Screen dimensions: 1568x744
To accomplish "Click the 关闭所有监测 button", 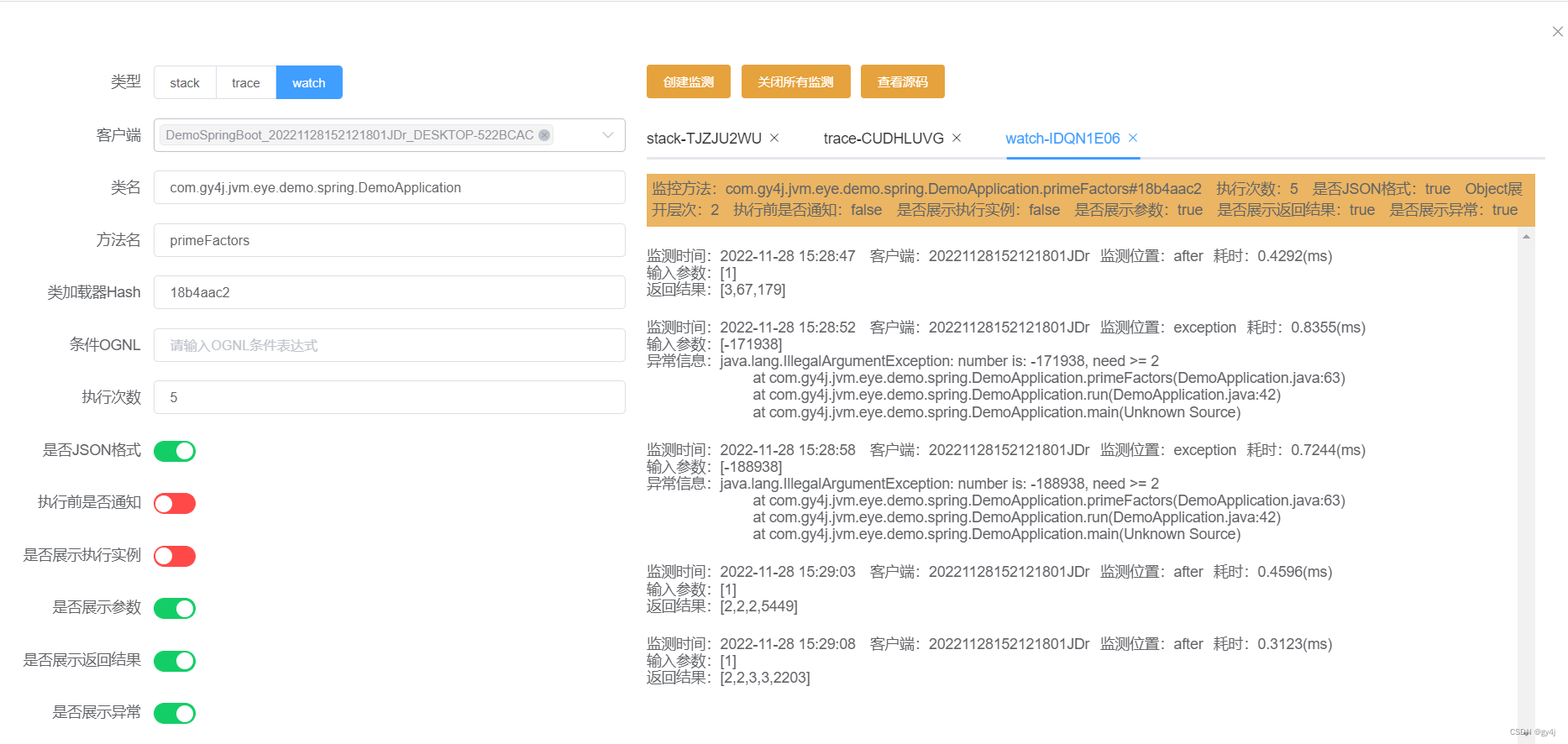I will coord(796,81).
